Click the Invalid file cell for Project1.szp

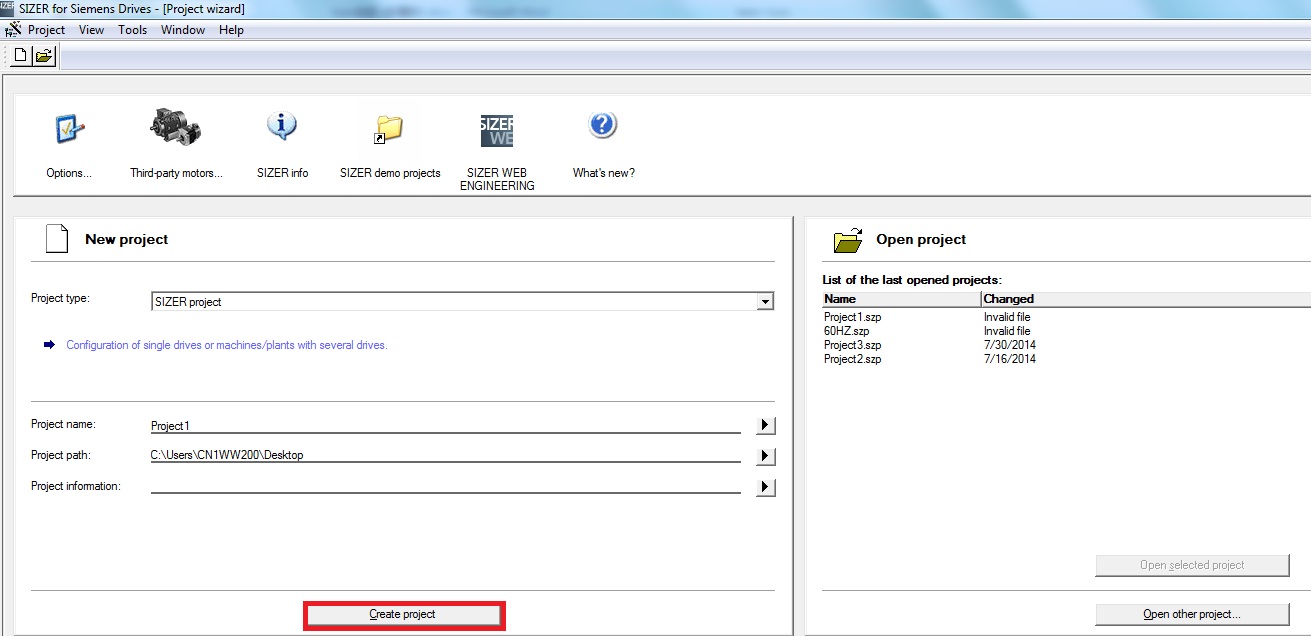click(x=1007, y=317)
